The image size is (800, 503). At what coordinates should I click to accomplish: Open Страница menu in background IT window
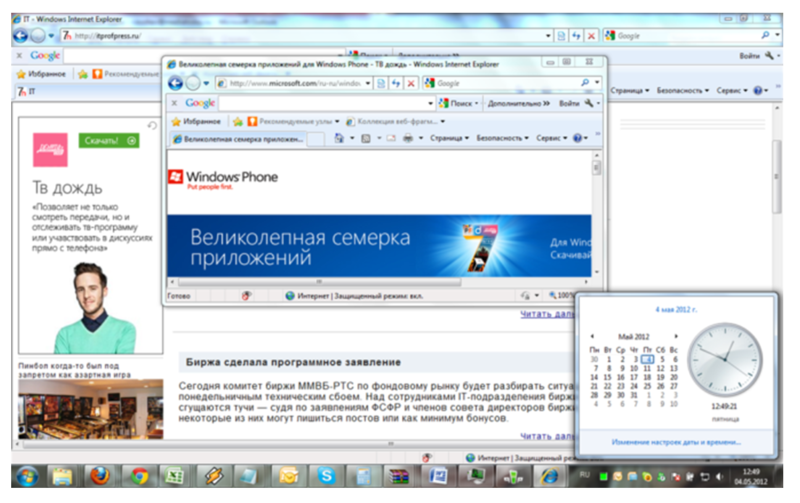tap(630, 90)
